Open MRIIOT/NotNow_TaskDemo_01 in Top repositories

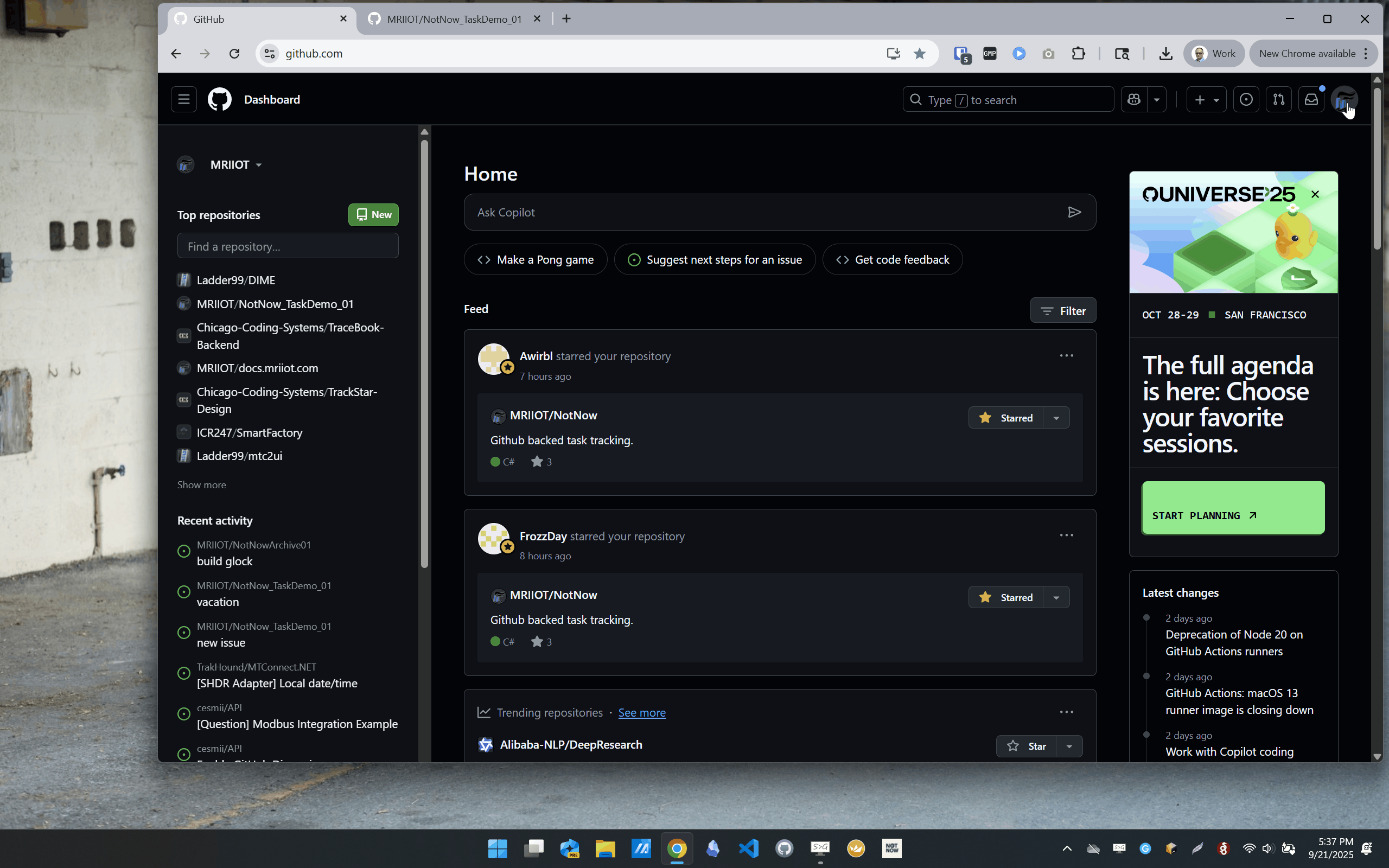click(275, 304)
